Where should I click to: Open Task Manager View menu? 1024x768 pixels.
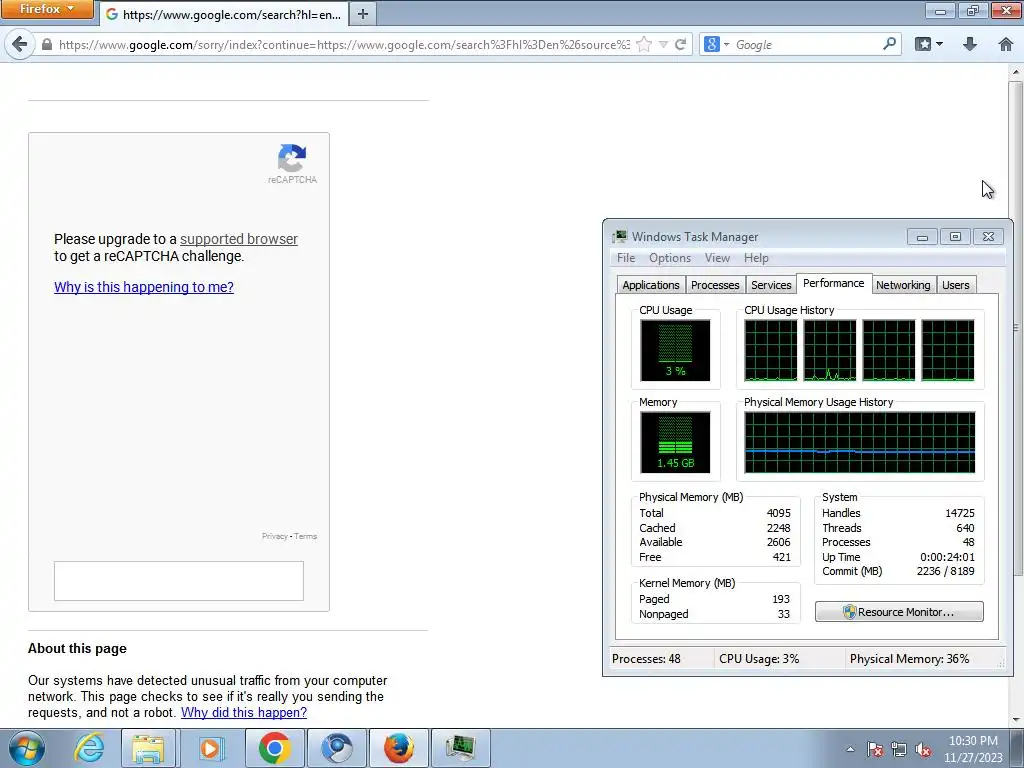717,258
